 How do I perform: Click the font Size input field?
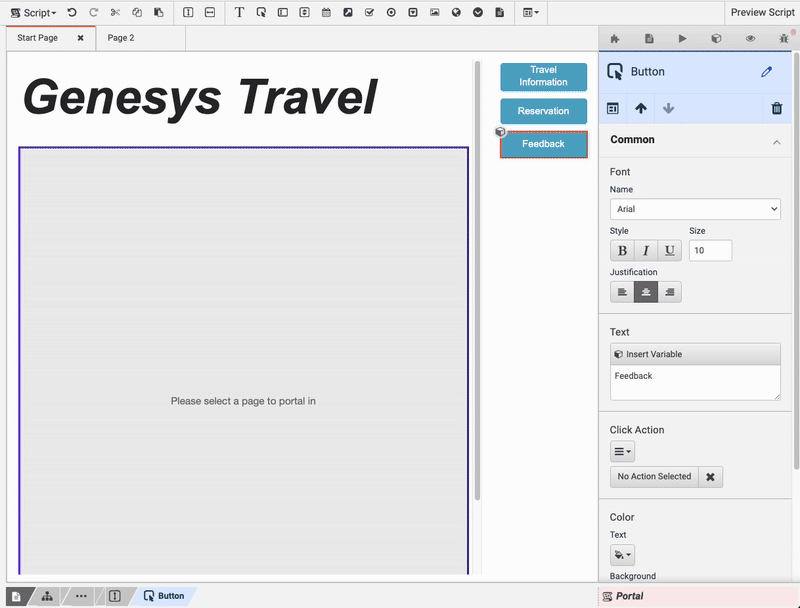click(x=710, y=251)
